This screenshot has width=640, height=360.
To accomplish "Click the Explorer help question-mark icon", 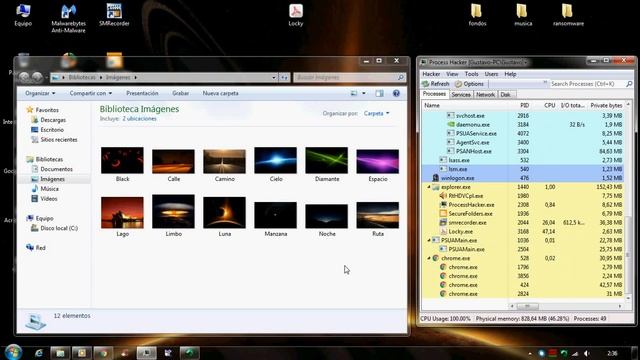I will point(396,93).
